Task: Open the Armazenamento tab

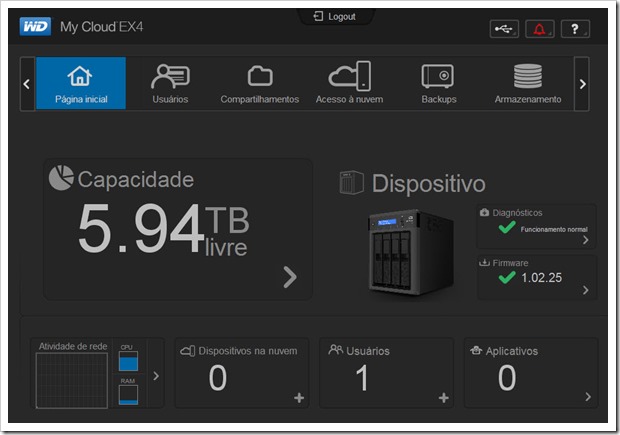Action: coord(528,83)
